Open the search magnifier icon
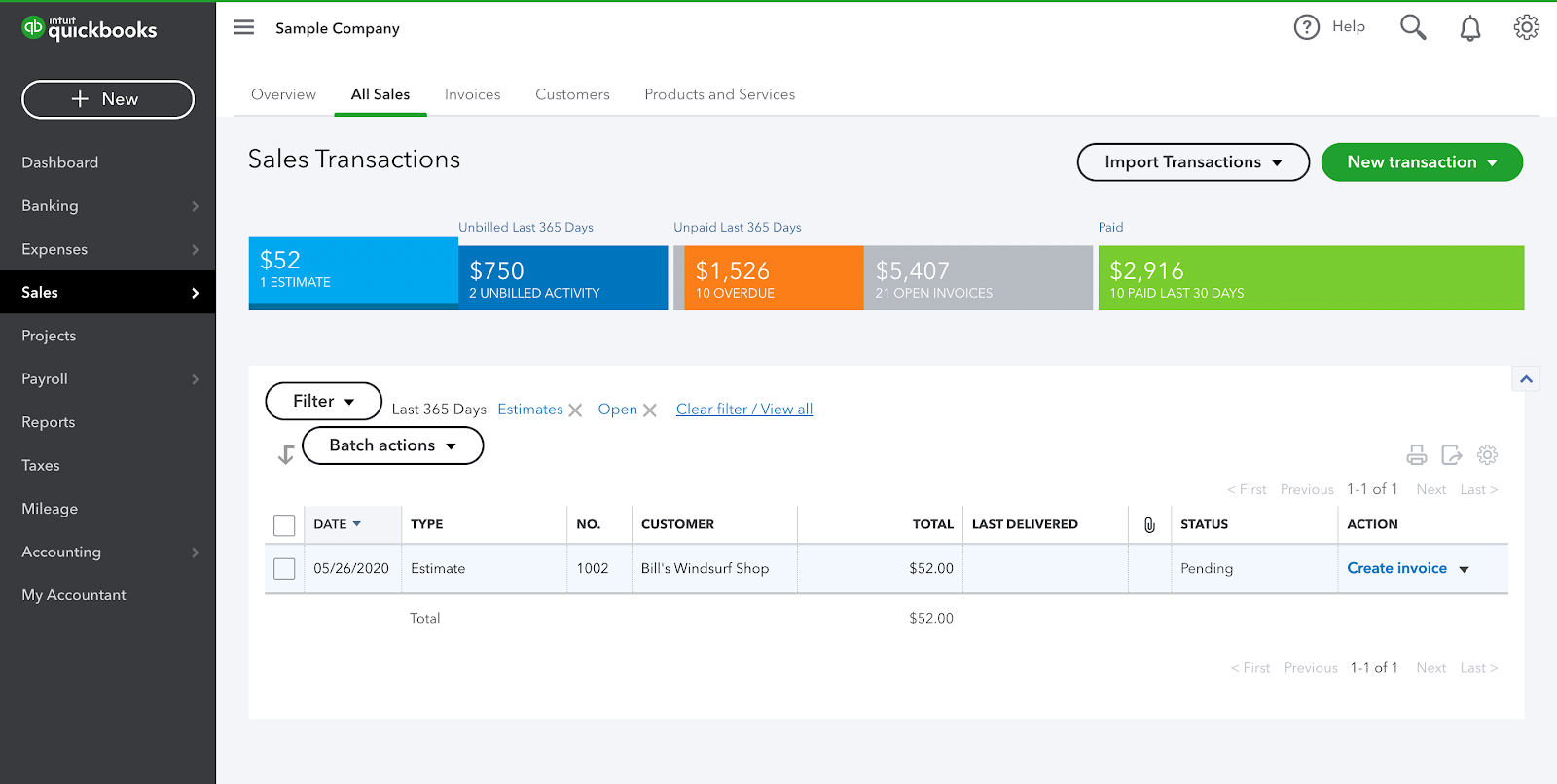 pos(1413,27)
